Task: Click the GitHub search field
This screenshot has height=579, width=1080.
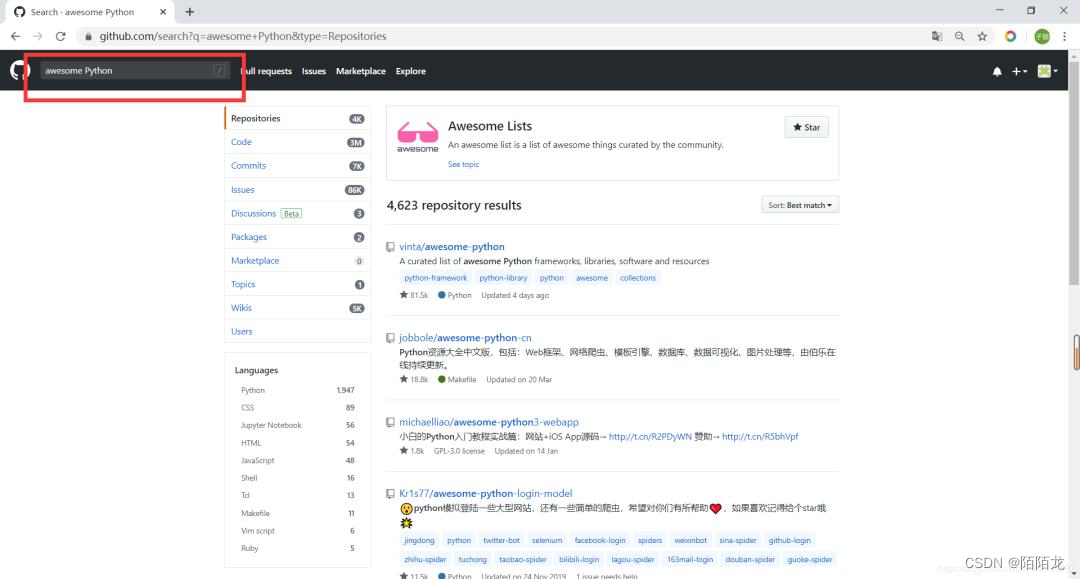Action: 134,70
